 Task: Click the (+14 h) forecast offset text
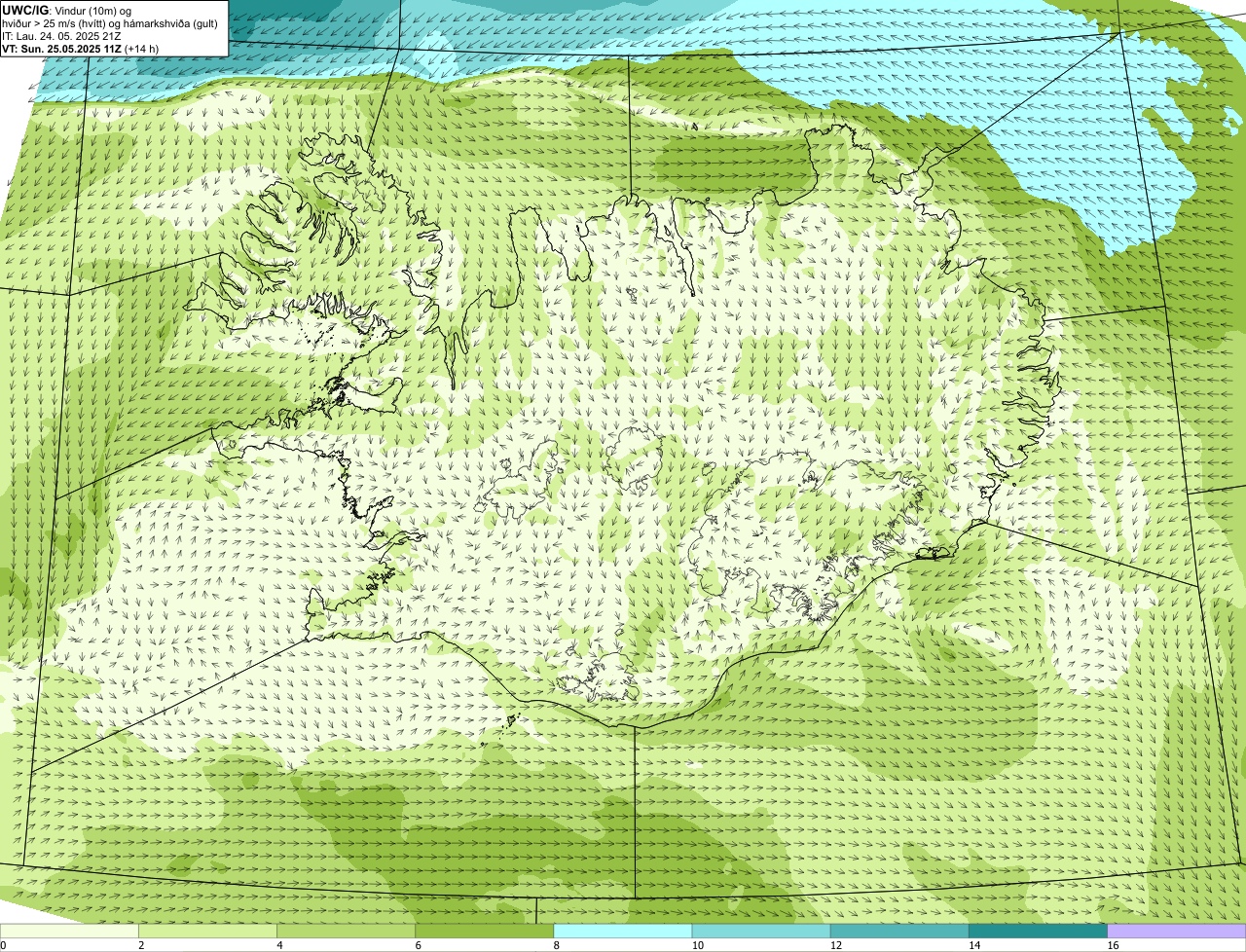tap(142, 48)
